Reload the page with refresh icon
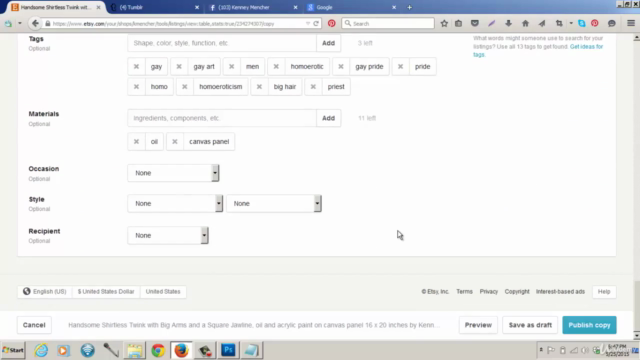This screenshot has height=360, width=640. point(316,24)
